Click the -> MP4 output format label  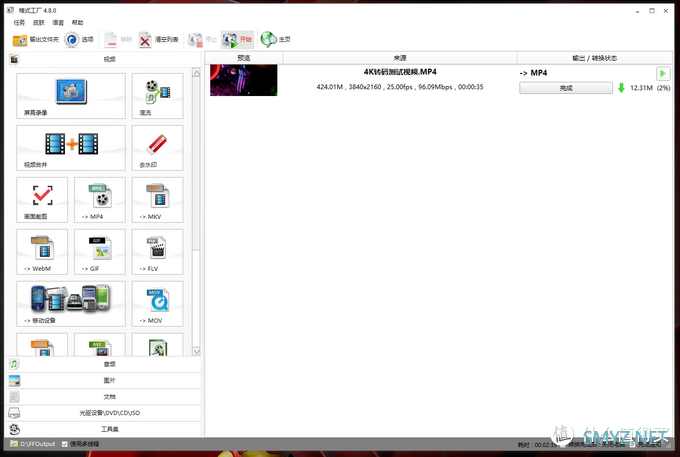533,73
